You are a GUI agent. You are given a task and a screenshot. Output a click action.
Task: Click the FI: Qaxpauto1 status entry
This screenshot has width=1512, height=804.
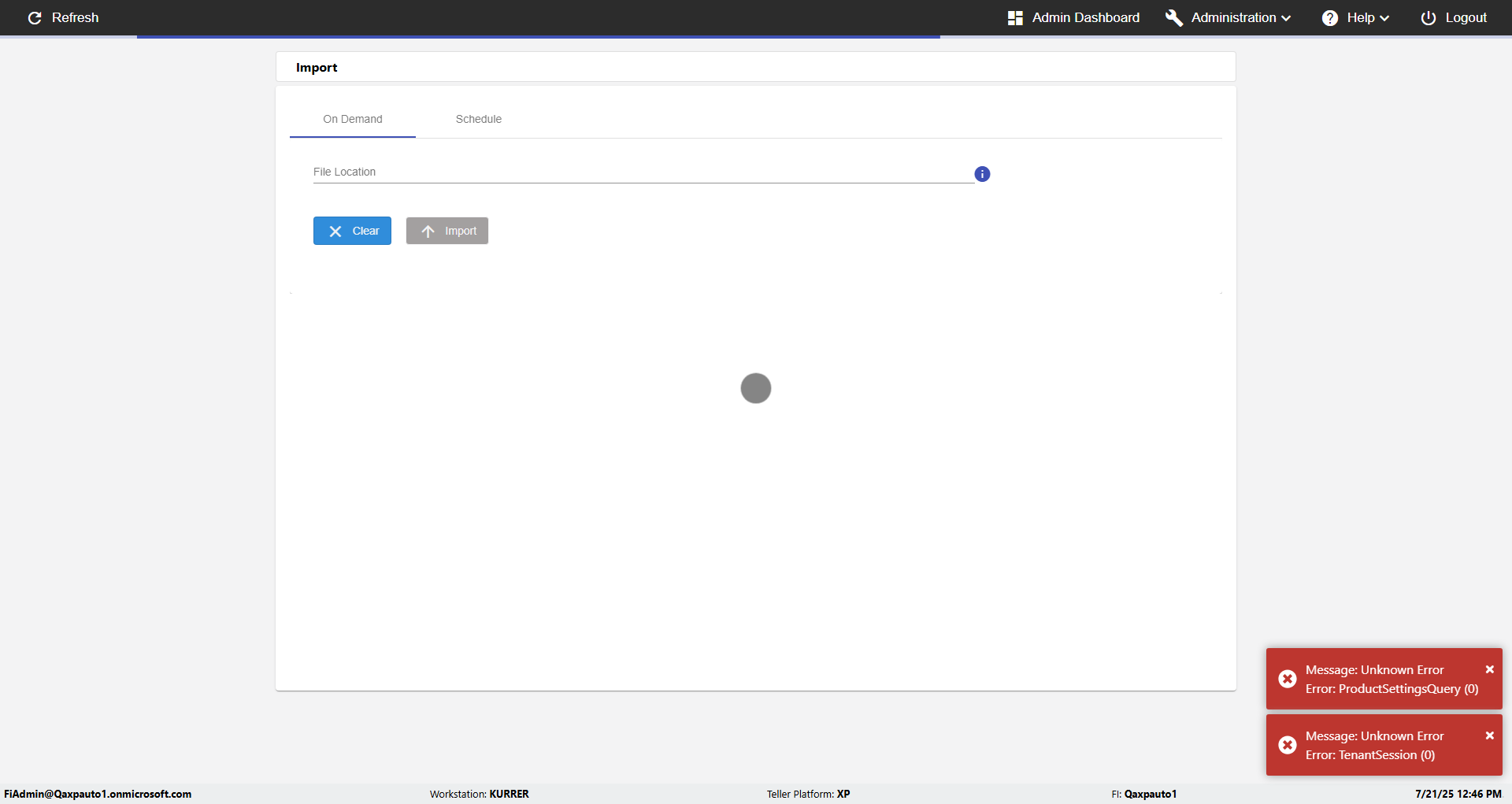click(1144, 794)
